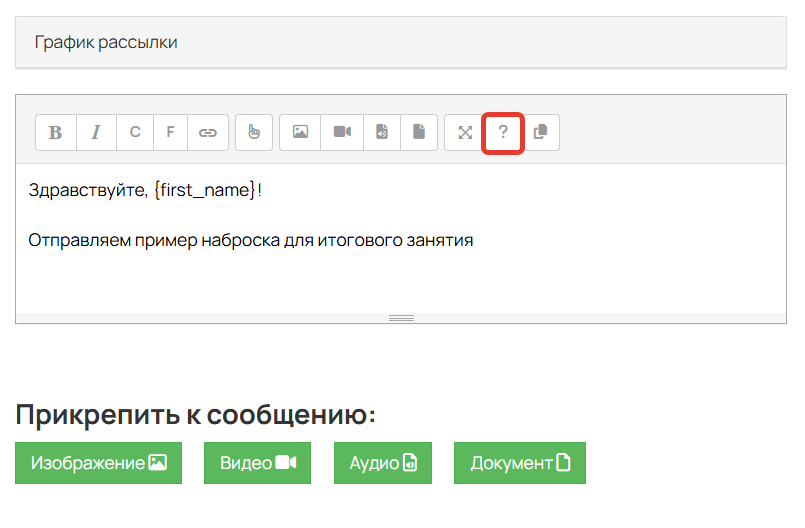This screenshot has height=528, width=805.
Task: Expand the График рассылки section
Action: (401, 42)
